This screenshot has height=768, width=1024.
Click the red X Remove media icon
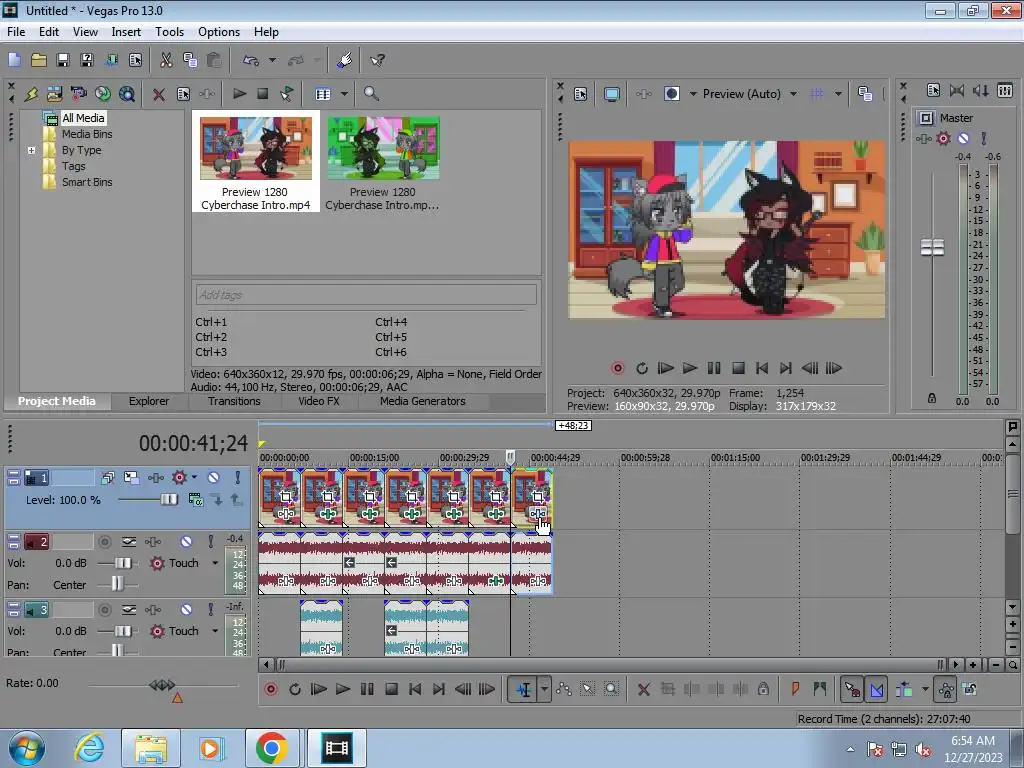point(158,94)
